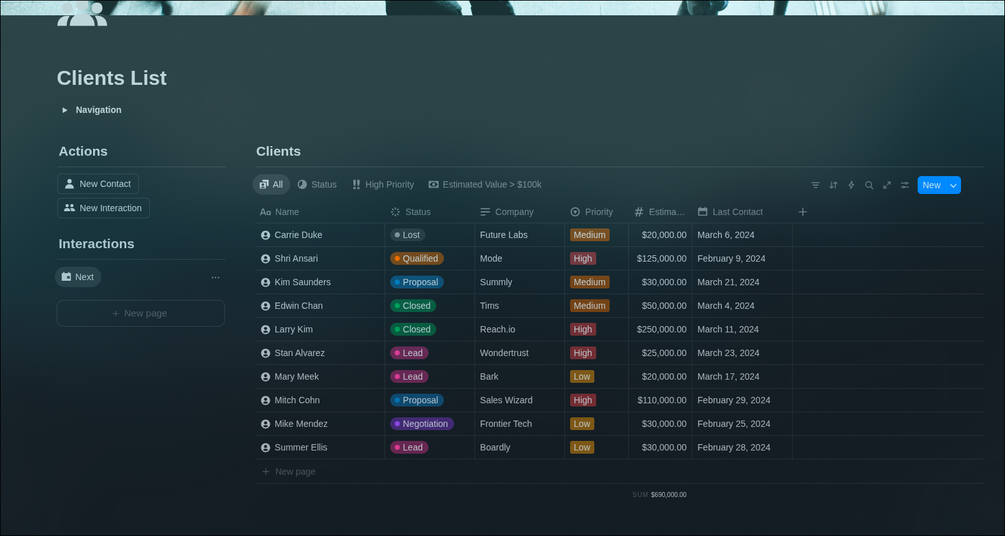Select the All view tab
This screenshot has height=536, width=1005.
click(x=271, y=185)
